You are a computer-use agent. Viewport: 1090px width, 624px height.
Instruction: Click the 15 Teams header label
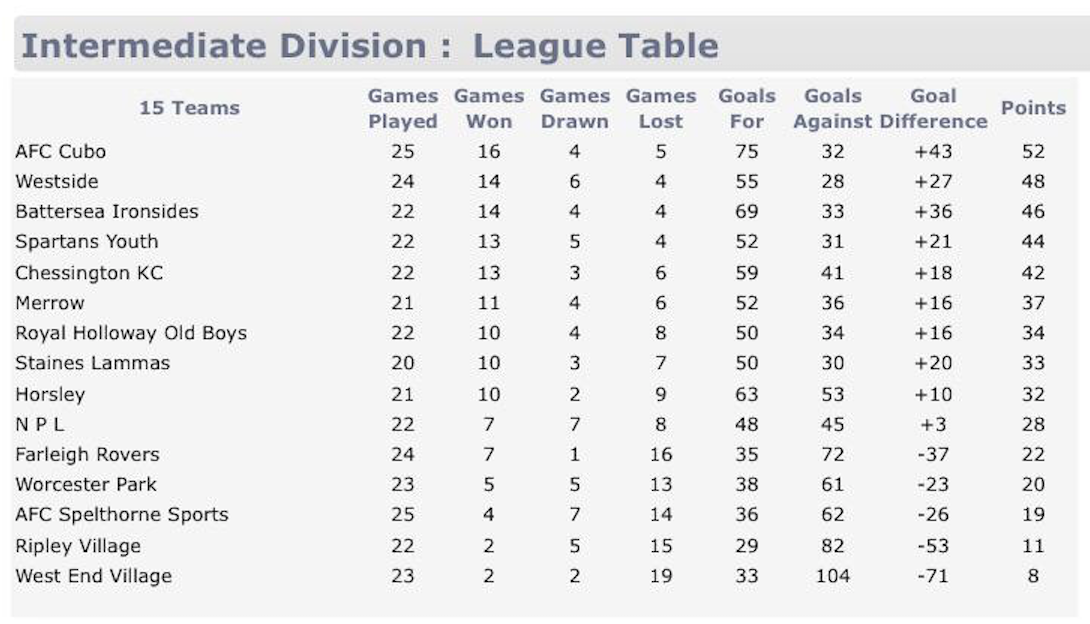click(x=189, y=108)
